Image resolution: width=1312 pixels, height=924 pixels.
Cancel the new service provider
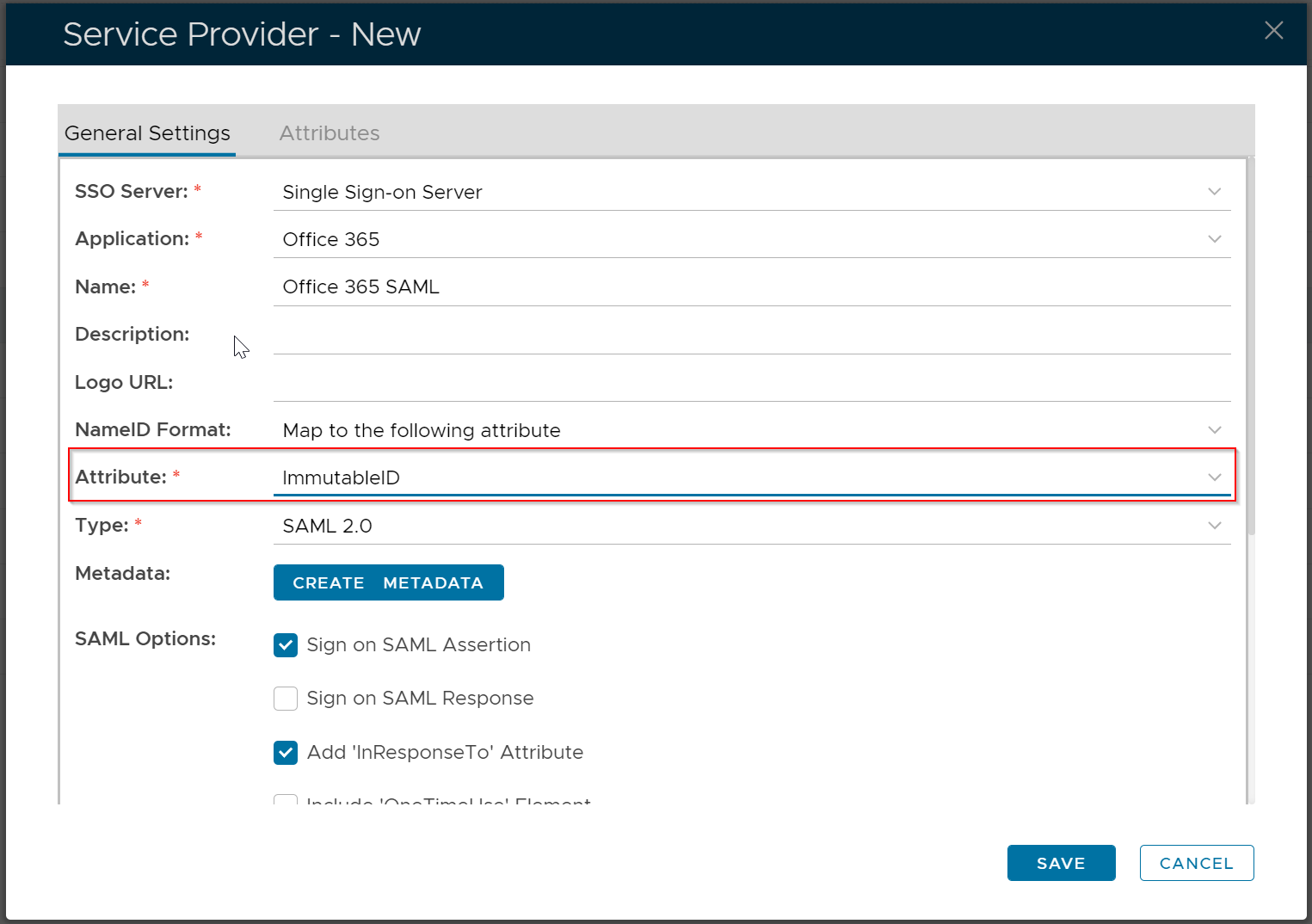pos(1196,863)
